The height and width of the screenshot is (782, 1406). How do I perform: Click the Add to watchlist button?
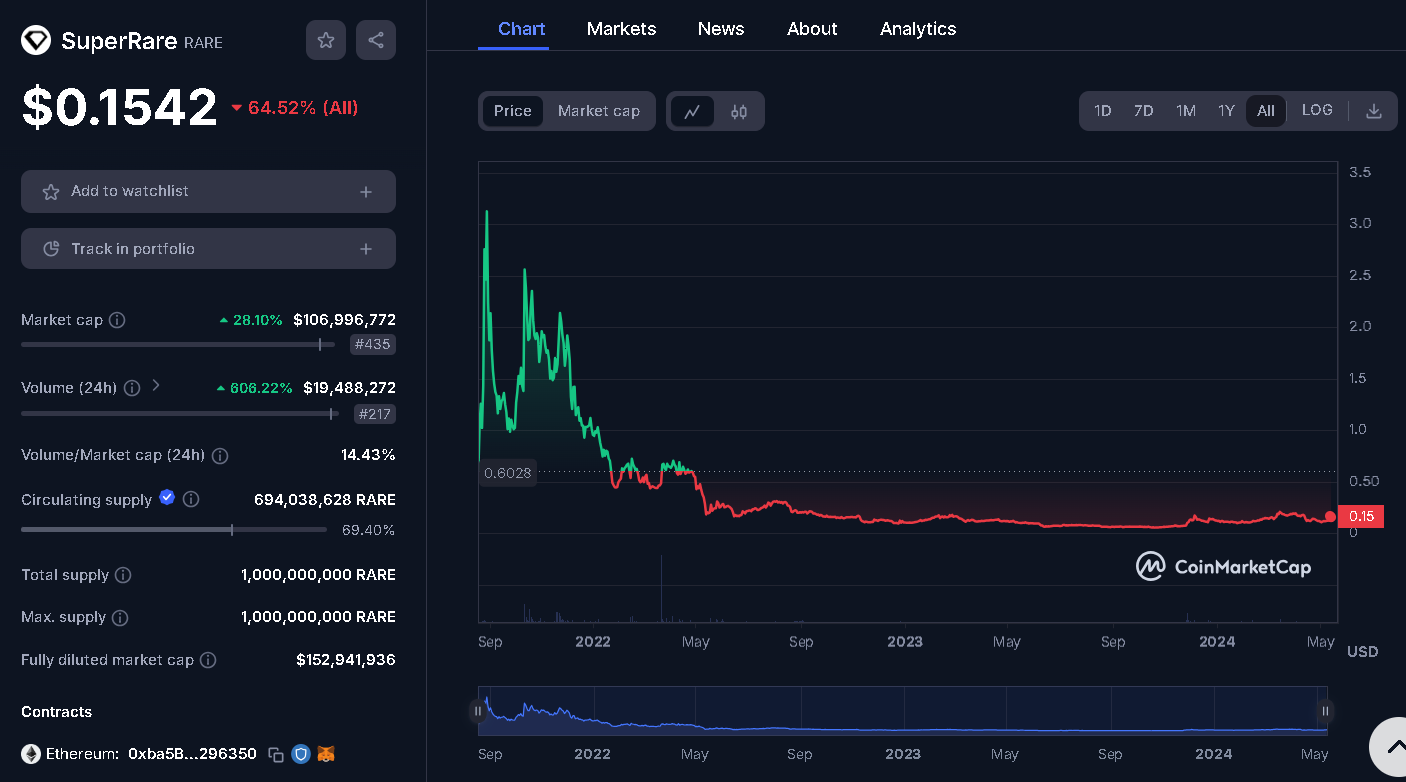(208, 191)
